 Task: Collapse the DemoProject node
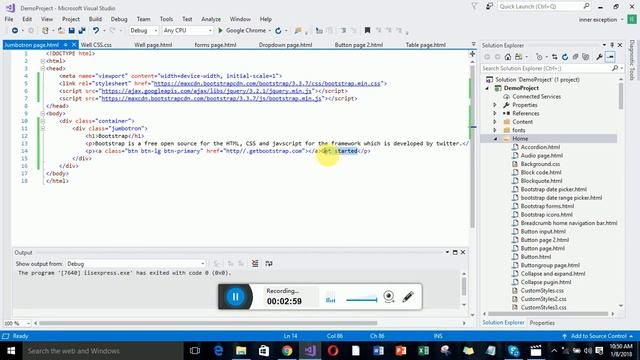pyautogui.click(x=487, y=88)
